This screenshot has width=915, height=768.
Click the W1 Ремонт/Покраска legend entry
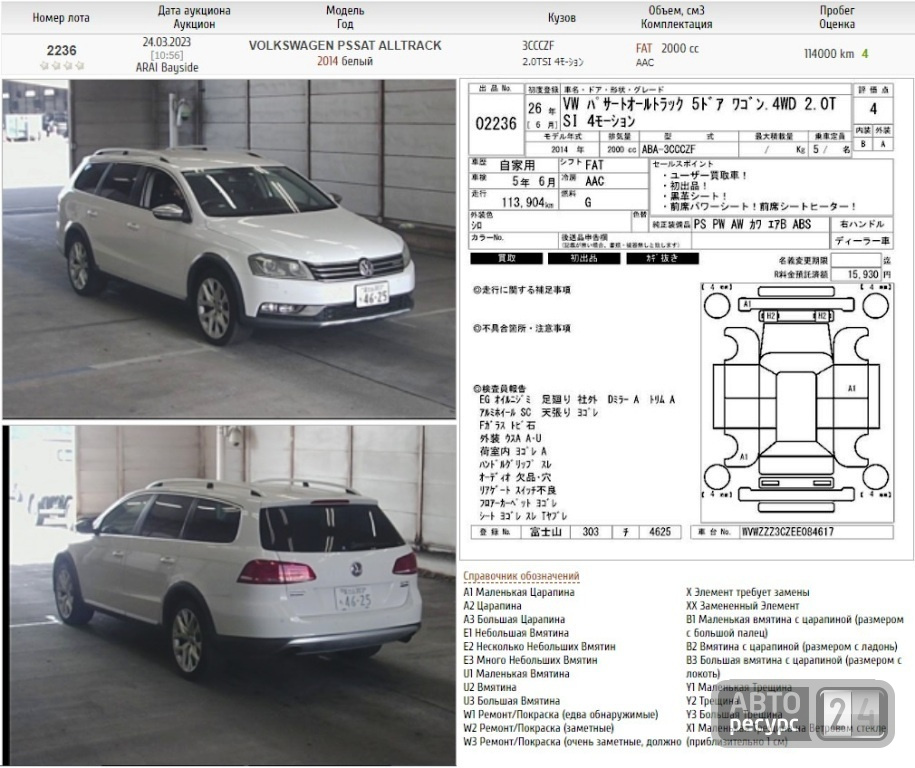click(561, 715)
